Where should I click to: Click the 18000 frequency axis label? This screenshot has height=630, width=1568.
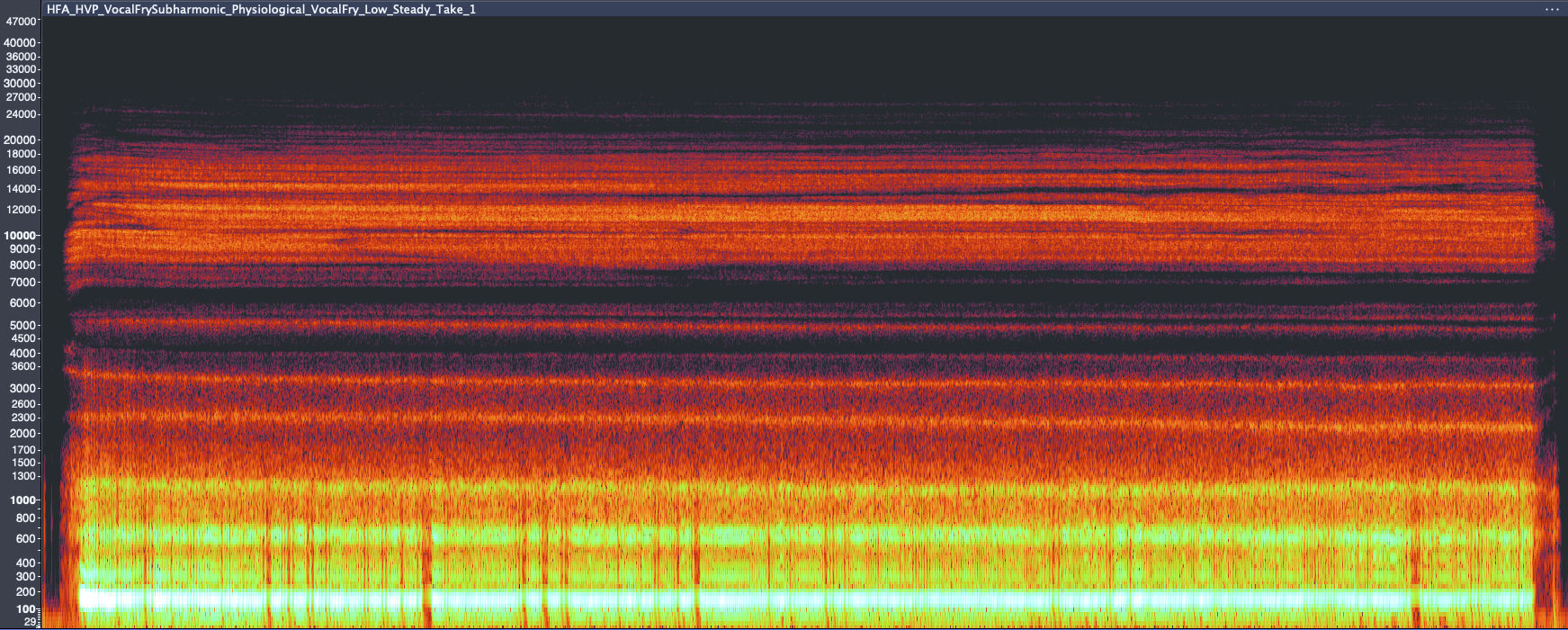pos(21,155)
